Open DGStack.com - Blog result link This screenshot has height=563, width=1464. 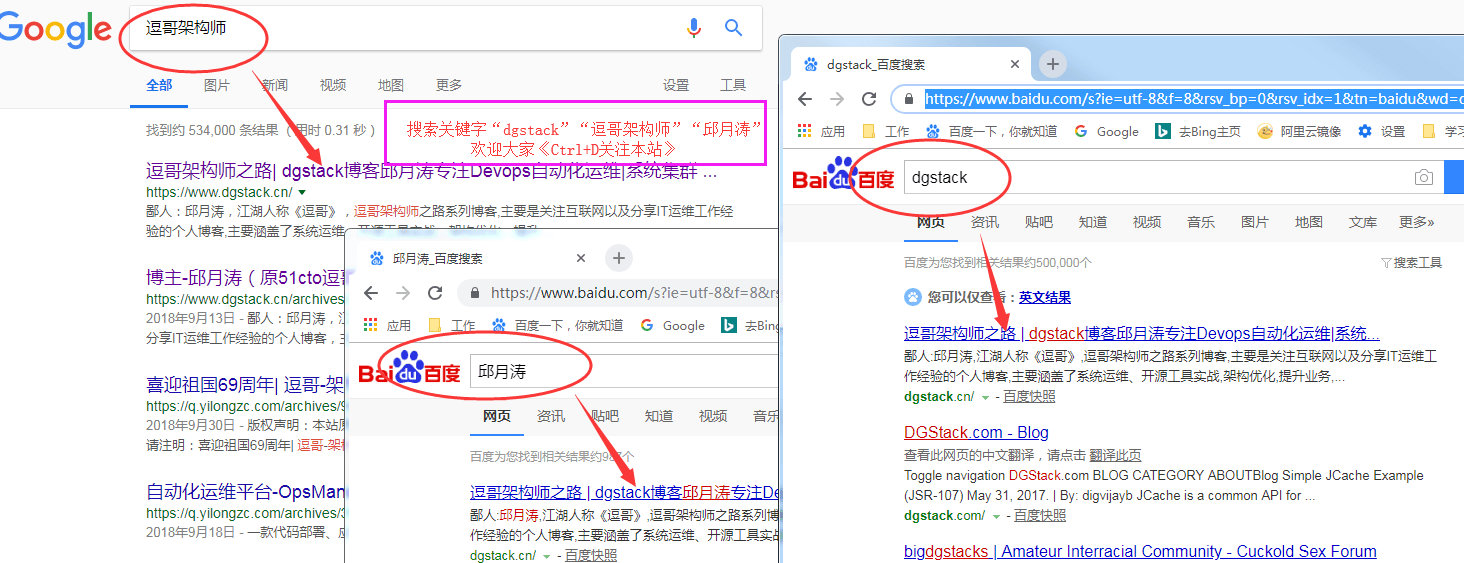tap(976, 432)
